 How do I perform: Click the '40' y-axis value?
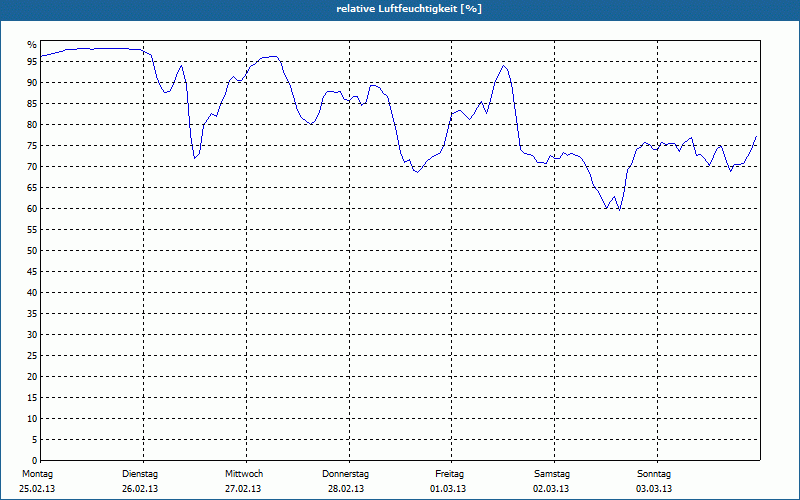tap(32, 293)
